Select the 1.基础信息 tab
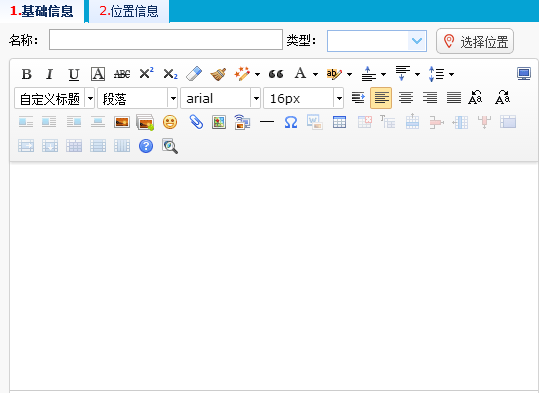Image resolution: width=539 pixels, height=393 pixels. 42,11
